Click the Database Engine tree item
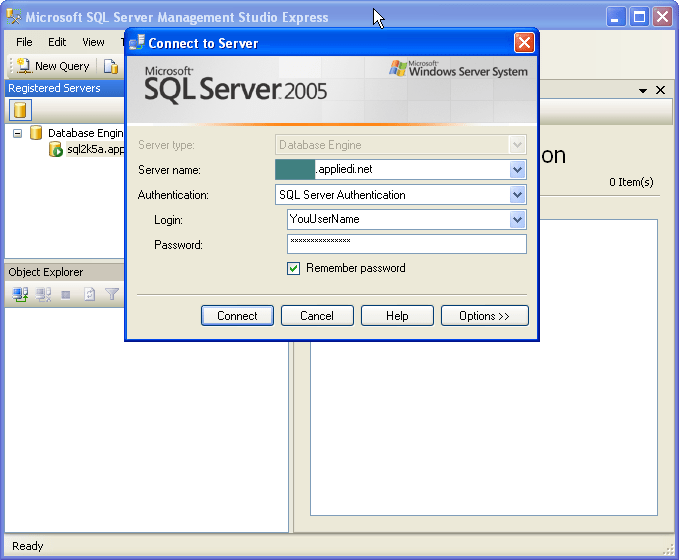 pyautogui.click(x=77, y=133)
